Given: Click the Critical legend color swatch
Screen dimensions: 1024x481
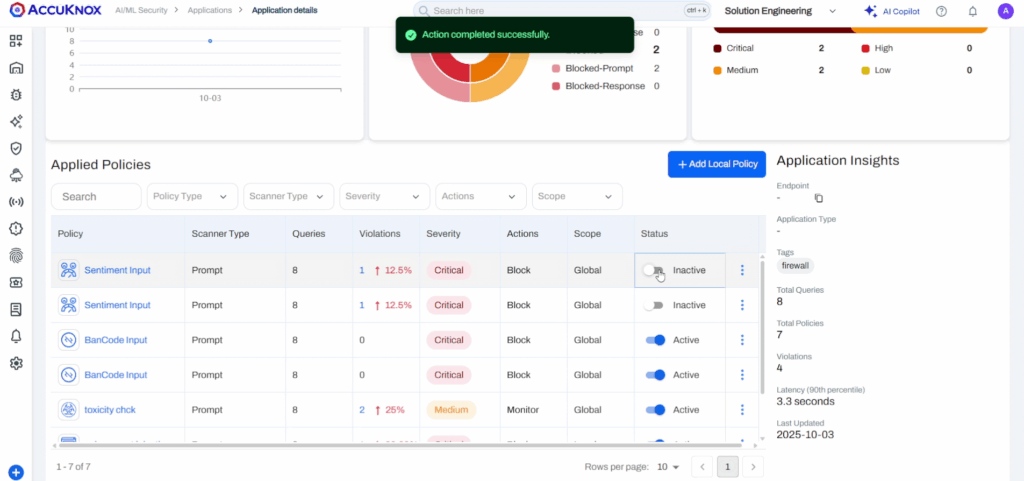Looking at the screenshot, I should (717, 48).
